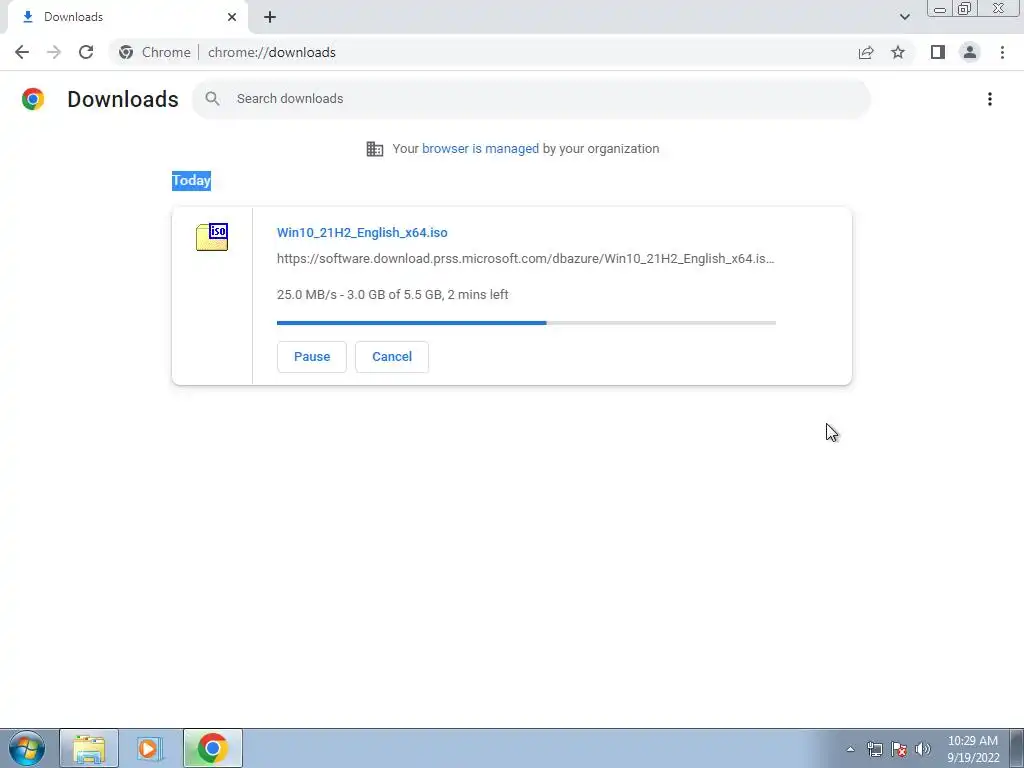Image resolution: width=1024 pixels, height=768 pixels.
Task: Click the search magnifier icon
Action: coord(212,99)
